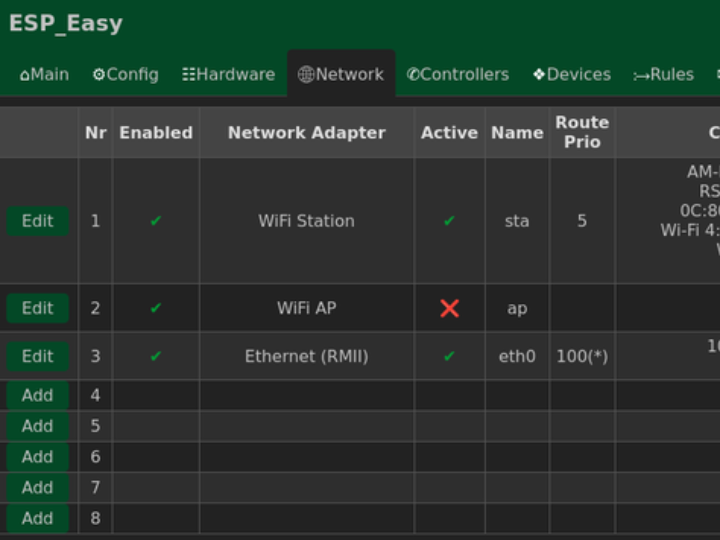Click the WiFi AP inactive red cross

(x=449, y=308)
